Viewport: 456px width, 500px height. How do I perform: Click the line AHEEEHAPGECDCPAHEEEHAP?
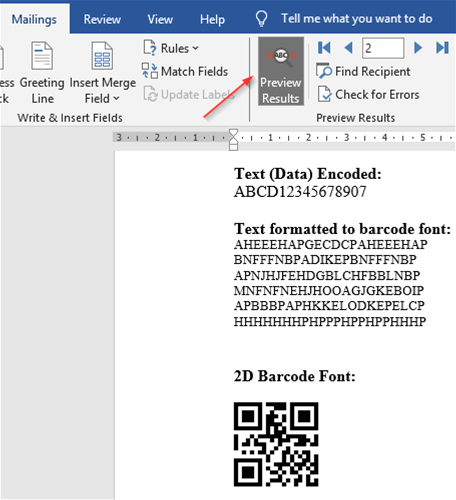330,245
